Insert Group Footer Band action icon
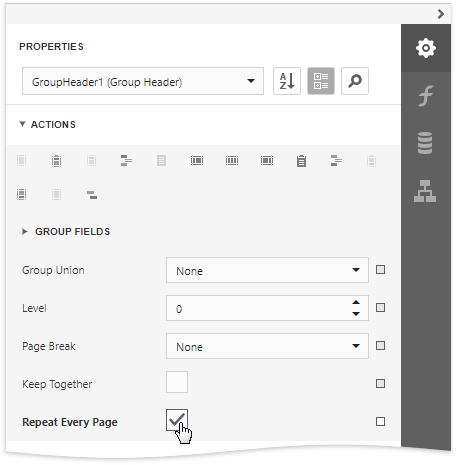Viewport: 456px width, 465px height. pos(336,161)
